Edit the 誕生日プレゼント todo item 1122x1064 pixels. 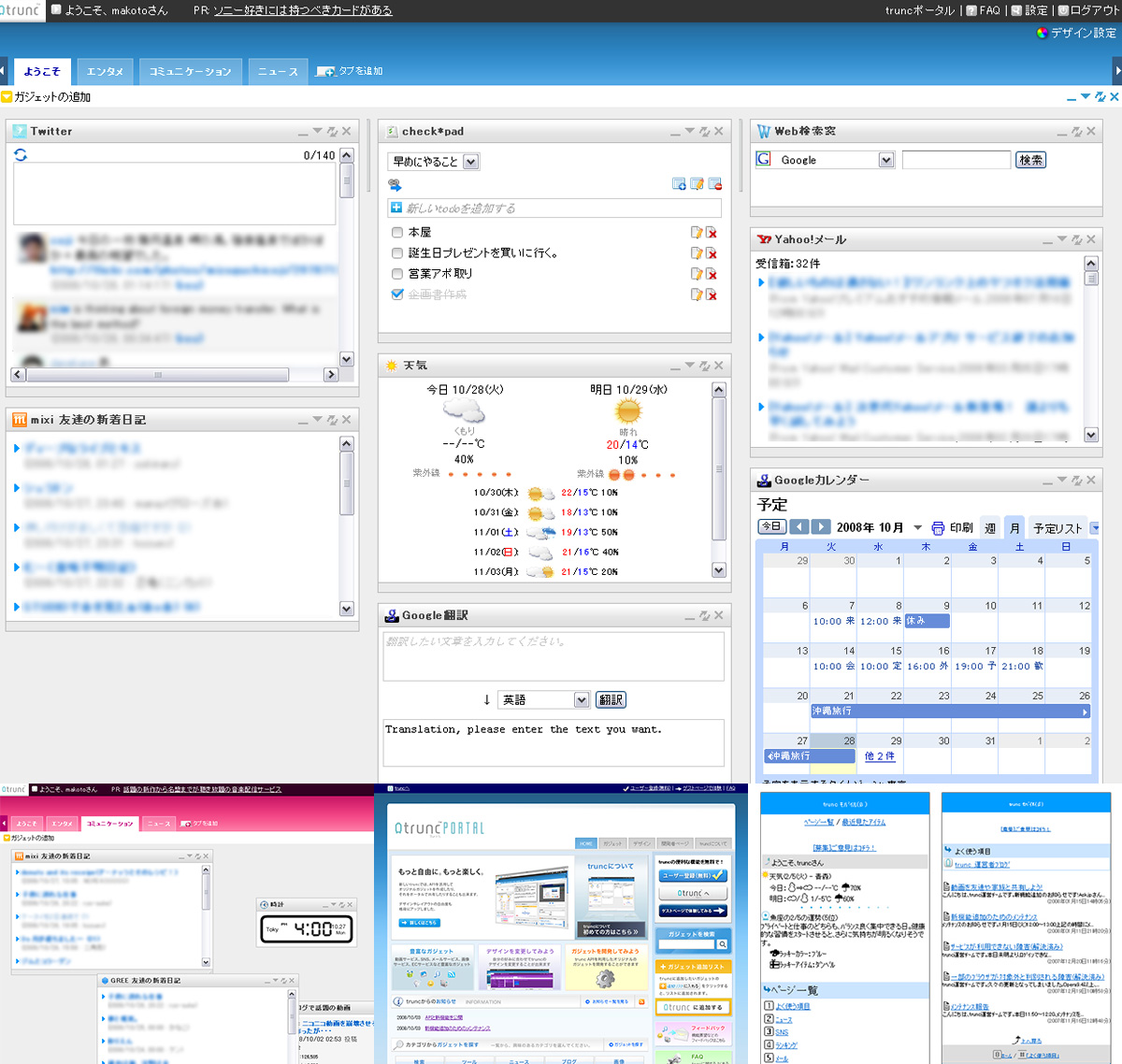[x=696, y=252]
